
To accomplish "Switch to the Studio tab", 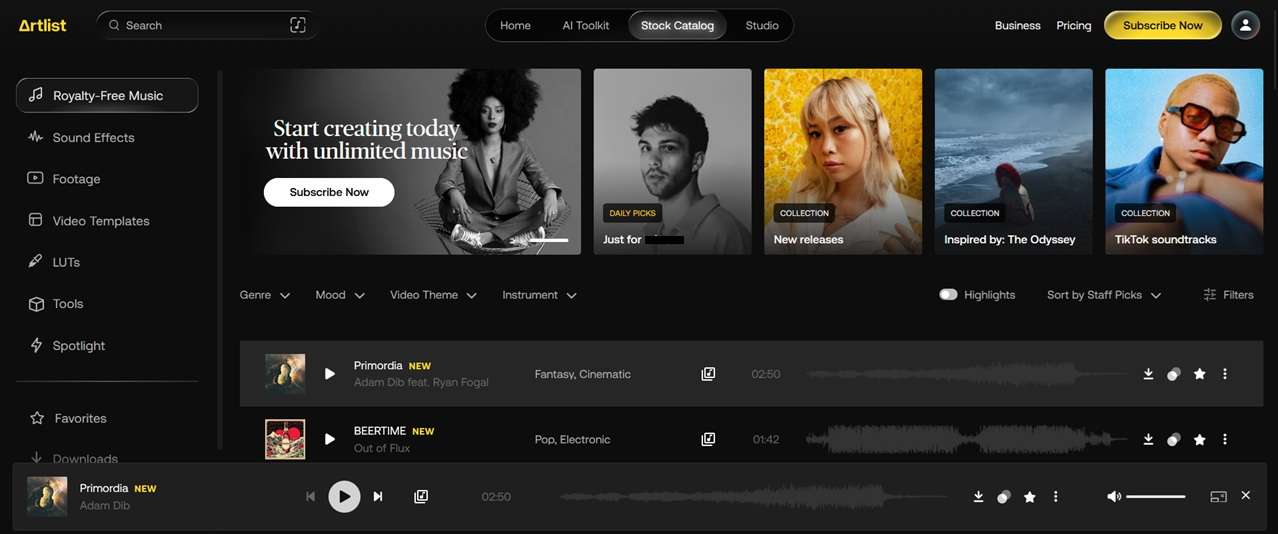I will point(762,25).
